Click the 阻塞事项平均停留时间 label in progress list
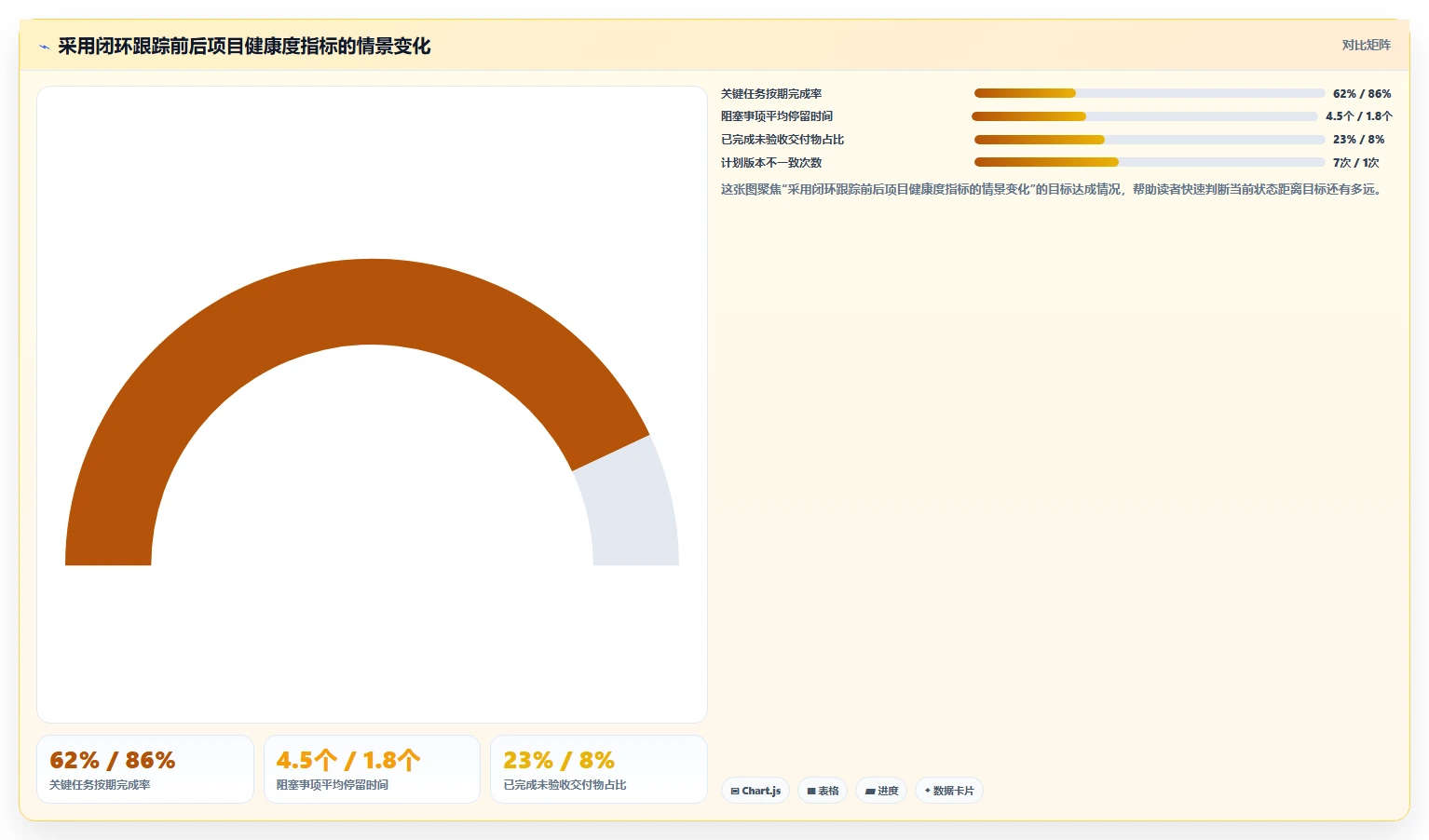 pyautogui.click(x=777, y=116)
